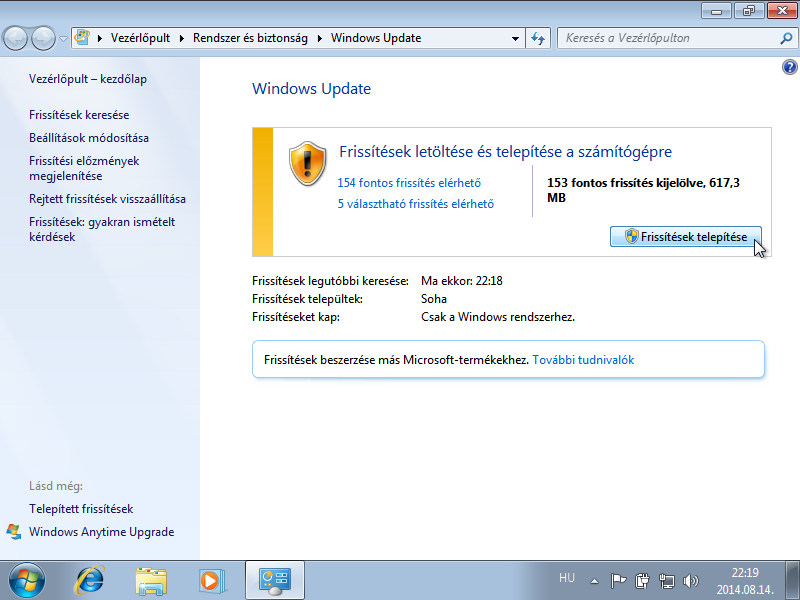Click the orange warning shield icon

click(307, 164)
